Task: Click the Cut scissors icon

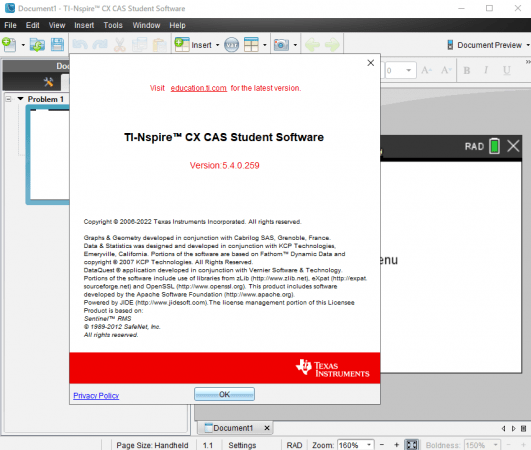Action: point(120,45)
